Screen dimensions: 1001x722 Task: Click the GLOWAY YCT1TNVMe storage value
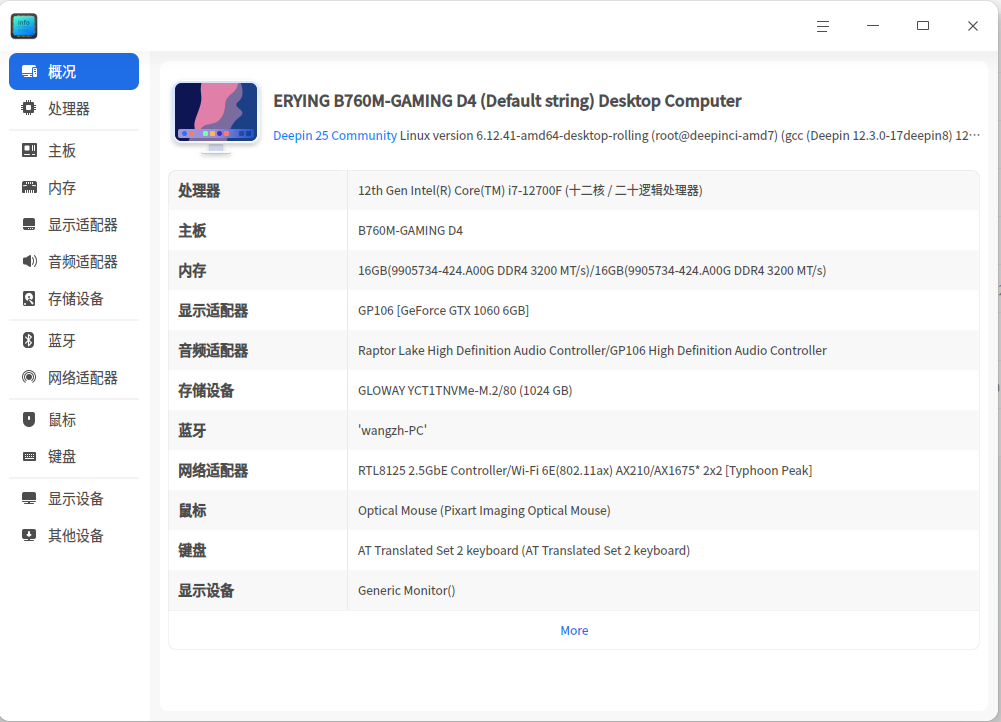tap(465, 391)
